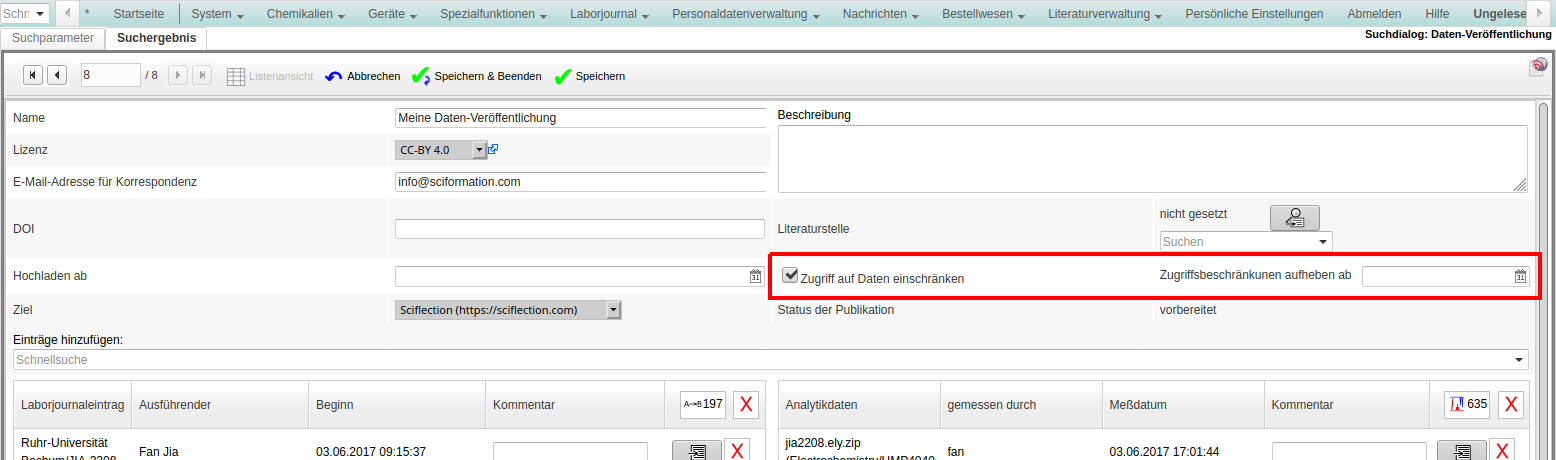Go to previous record arrow
The width and height of the screenshot is (1556, 460).
tap(57, 75)
